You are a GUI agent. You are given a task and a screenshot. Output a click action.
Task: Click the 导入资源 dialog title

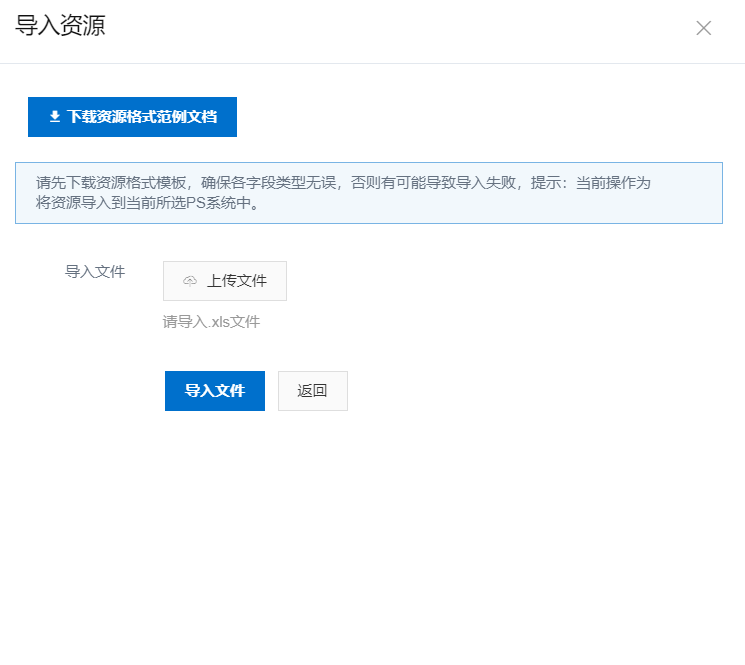(x=60, y=26)
